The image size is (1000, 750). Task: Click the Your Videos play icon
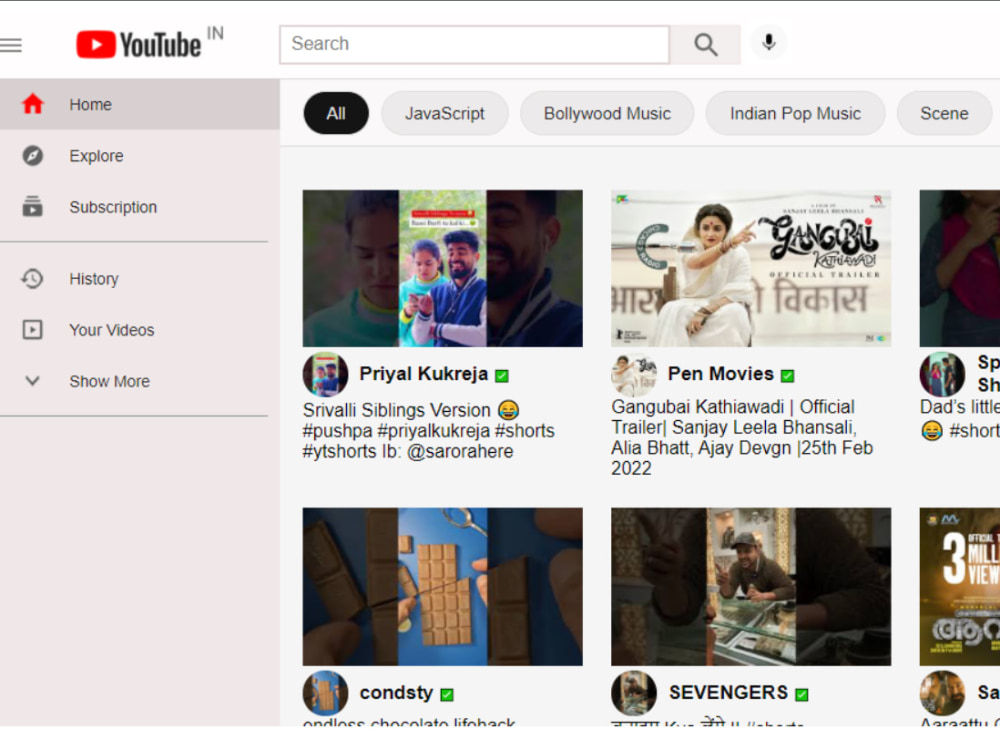pyautogui.click(x=33, y=330)
